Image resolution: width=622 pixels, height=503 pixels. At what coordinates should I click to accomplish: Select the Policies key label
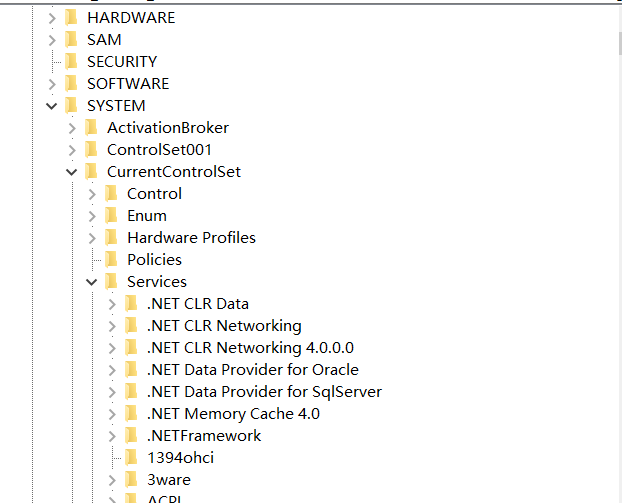154,260
